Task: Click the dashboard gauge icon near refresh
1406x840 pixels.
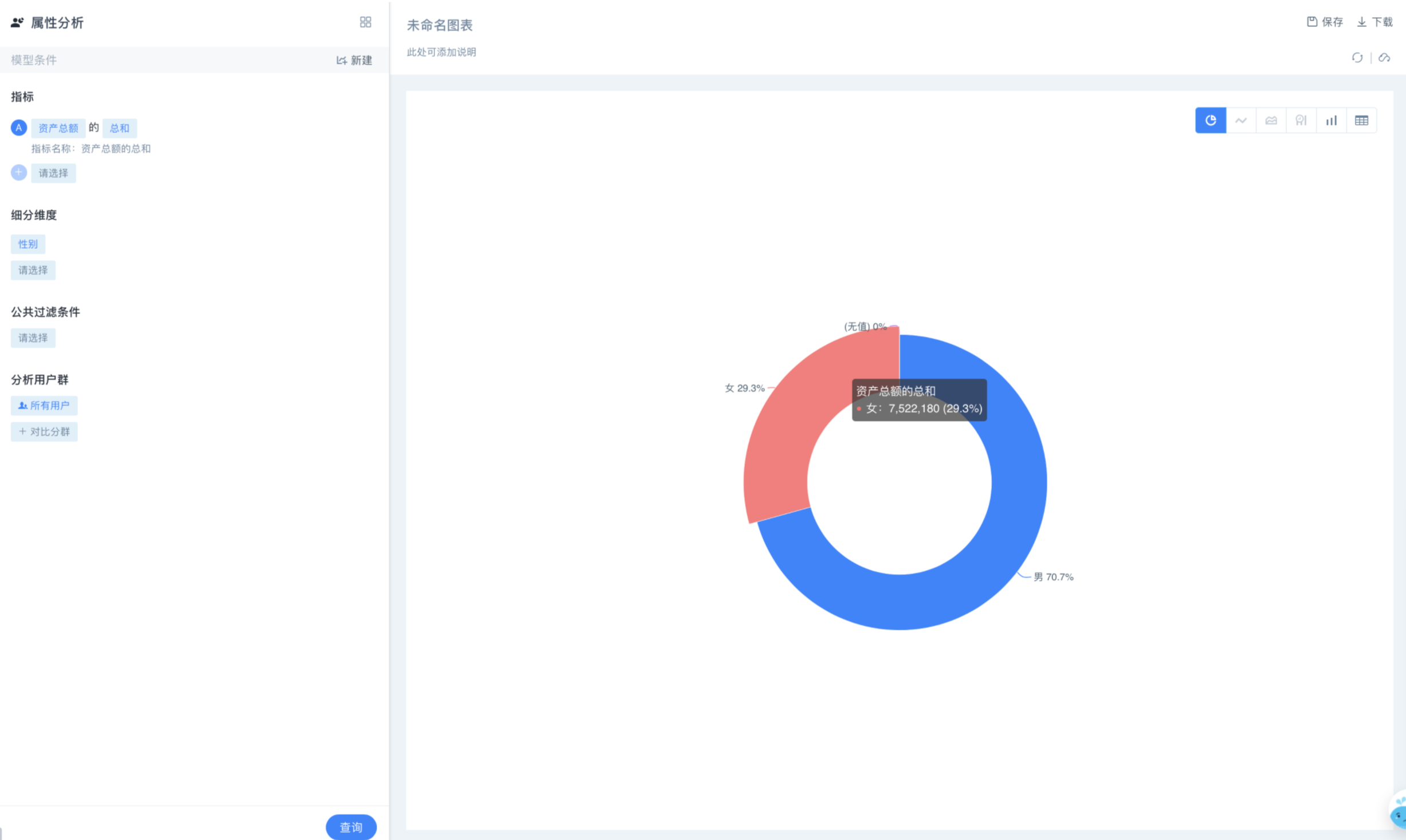Action: click(x=1384, y=57)
